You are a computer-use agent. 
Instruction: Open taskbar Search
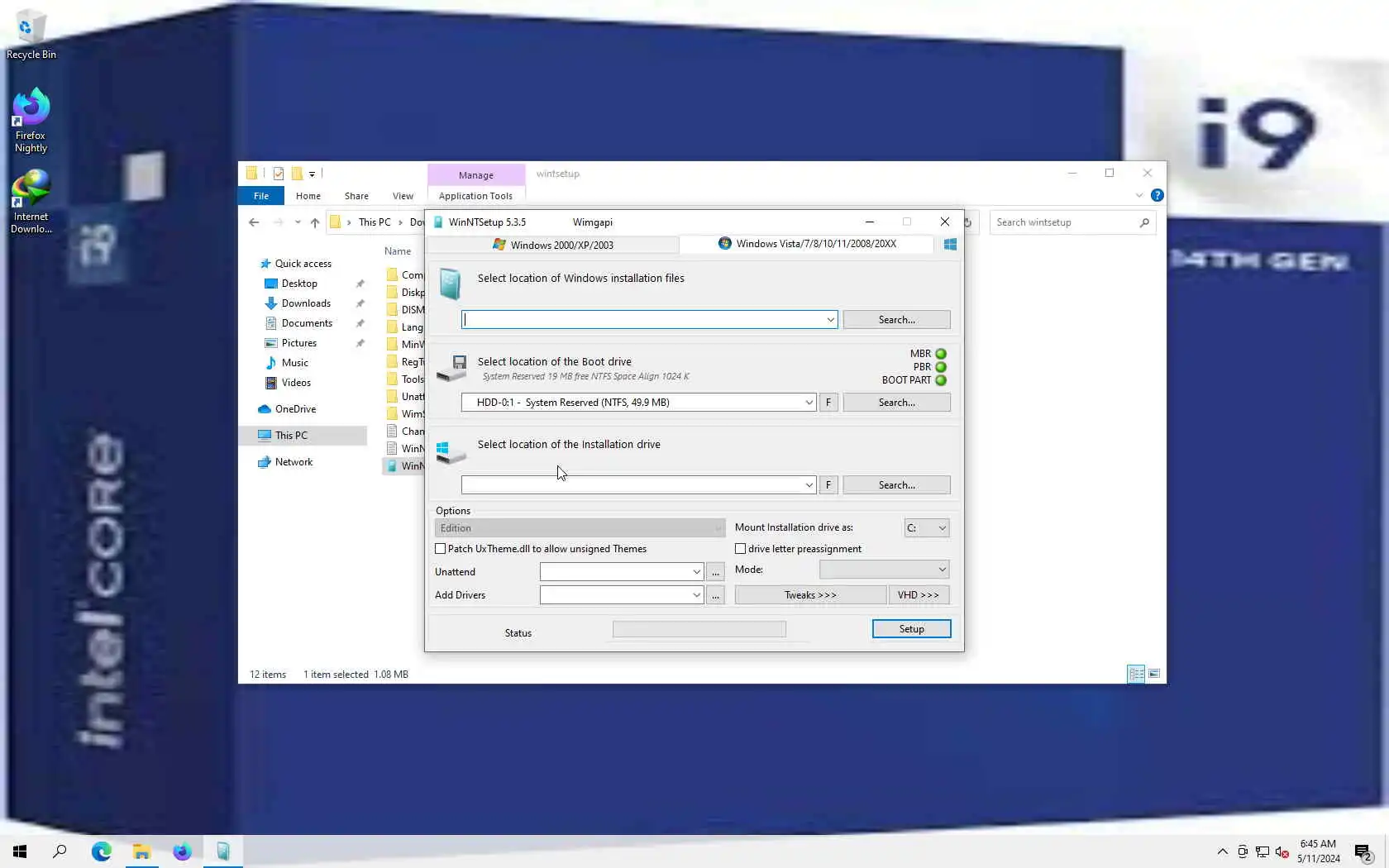coord(60,851)
